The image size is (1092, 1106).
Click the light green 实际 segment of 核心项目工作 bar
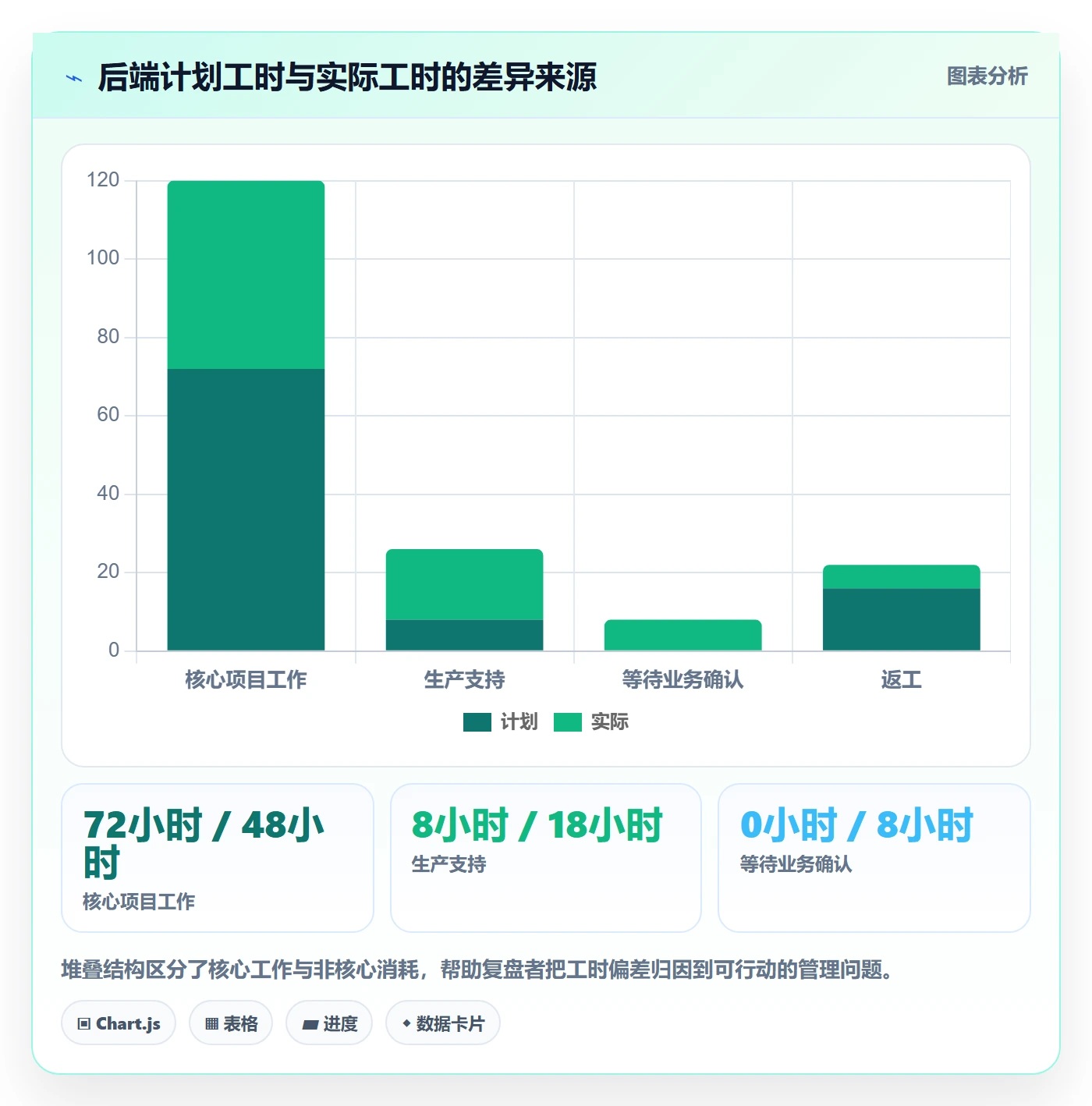246,275
